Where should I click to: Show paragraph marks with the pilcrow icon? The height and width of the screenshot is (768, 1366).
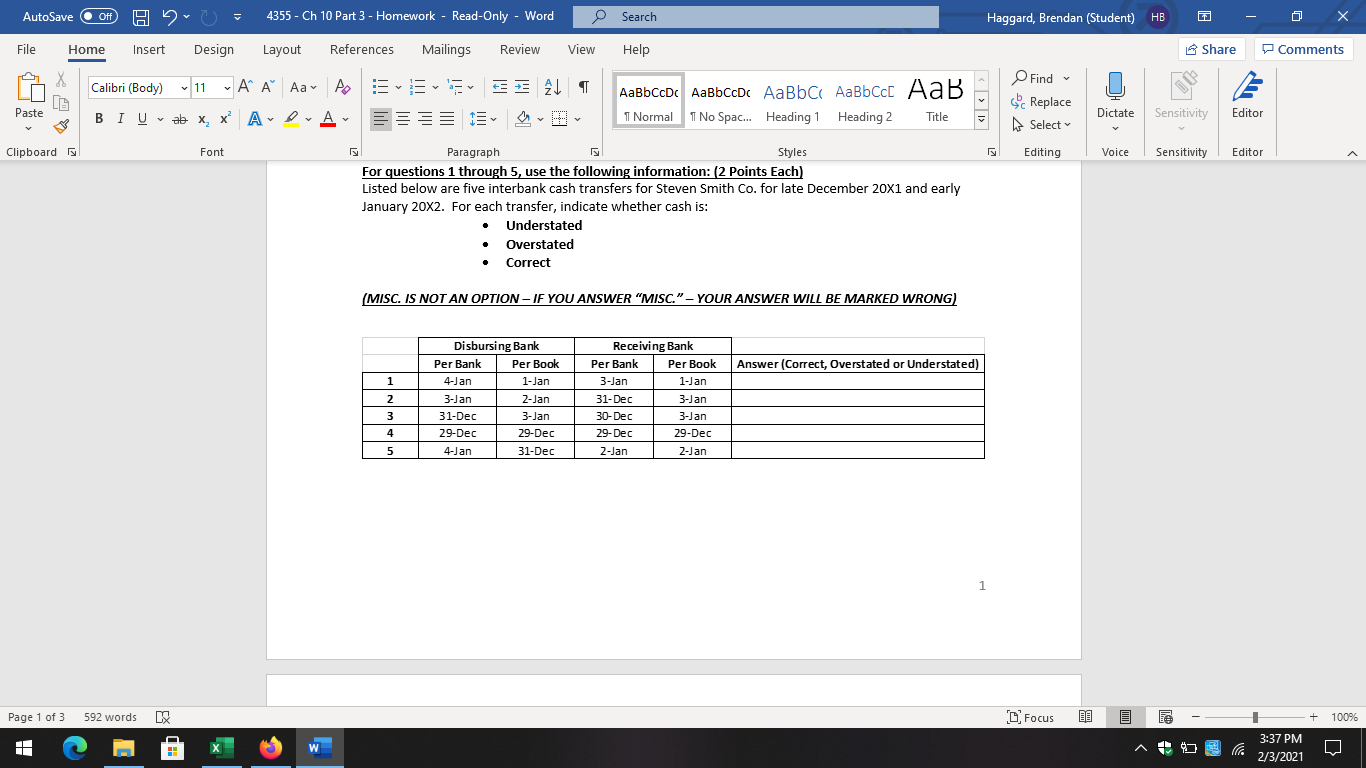pyautogui.click(x=584, y=87)
